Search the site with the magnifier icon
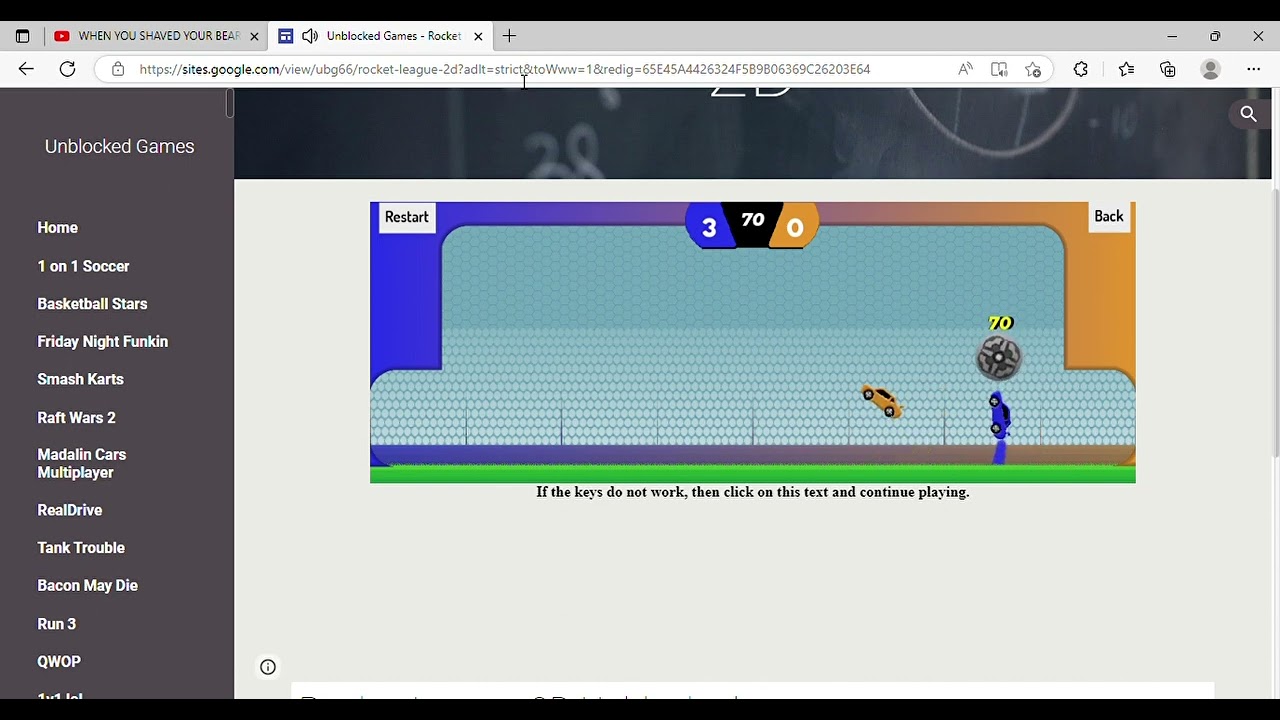The height and width of the screenshot is (720, 1280). click(1248, 114)
